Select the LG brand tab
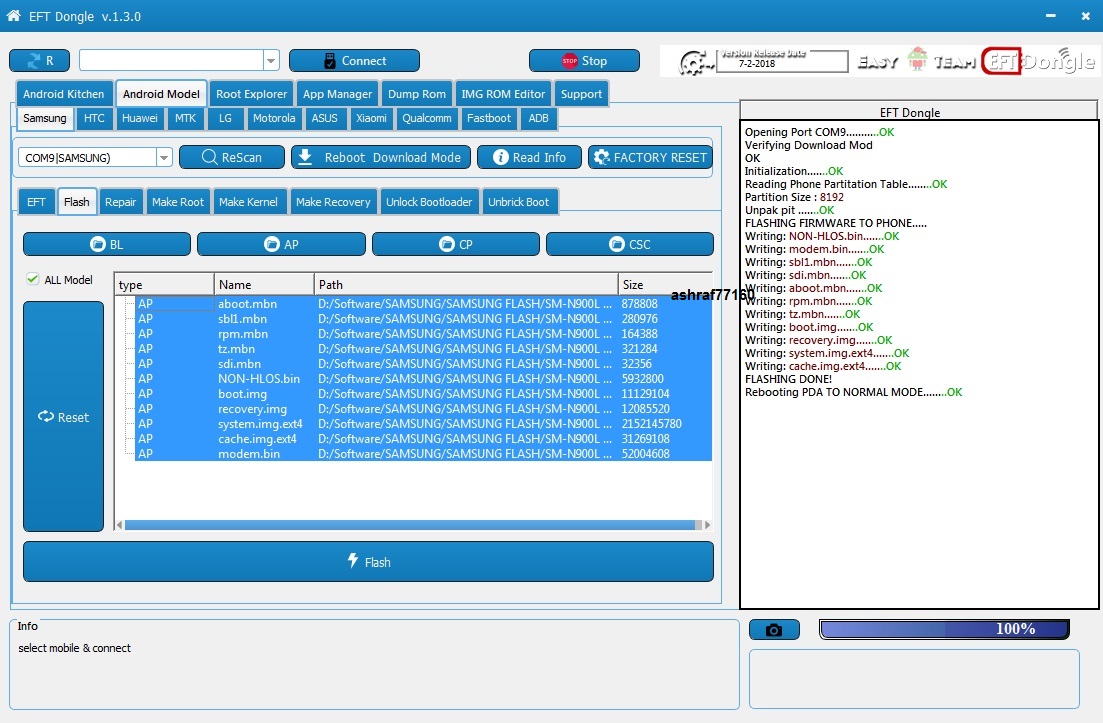Viewport: 1103px width, 723px height. [x=225, y=118]
